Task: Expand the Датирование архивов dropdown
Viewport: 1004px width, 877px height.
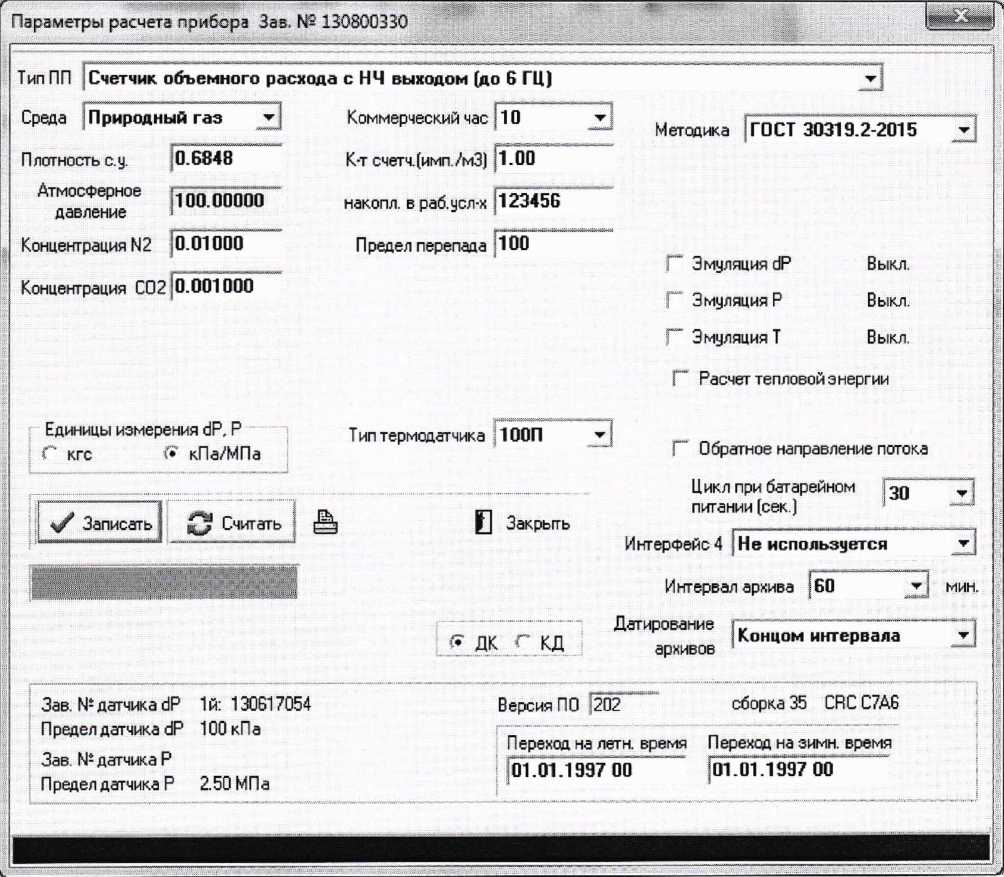Action: point(963,636)
